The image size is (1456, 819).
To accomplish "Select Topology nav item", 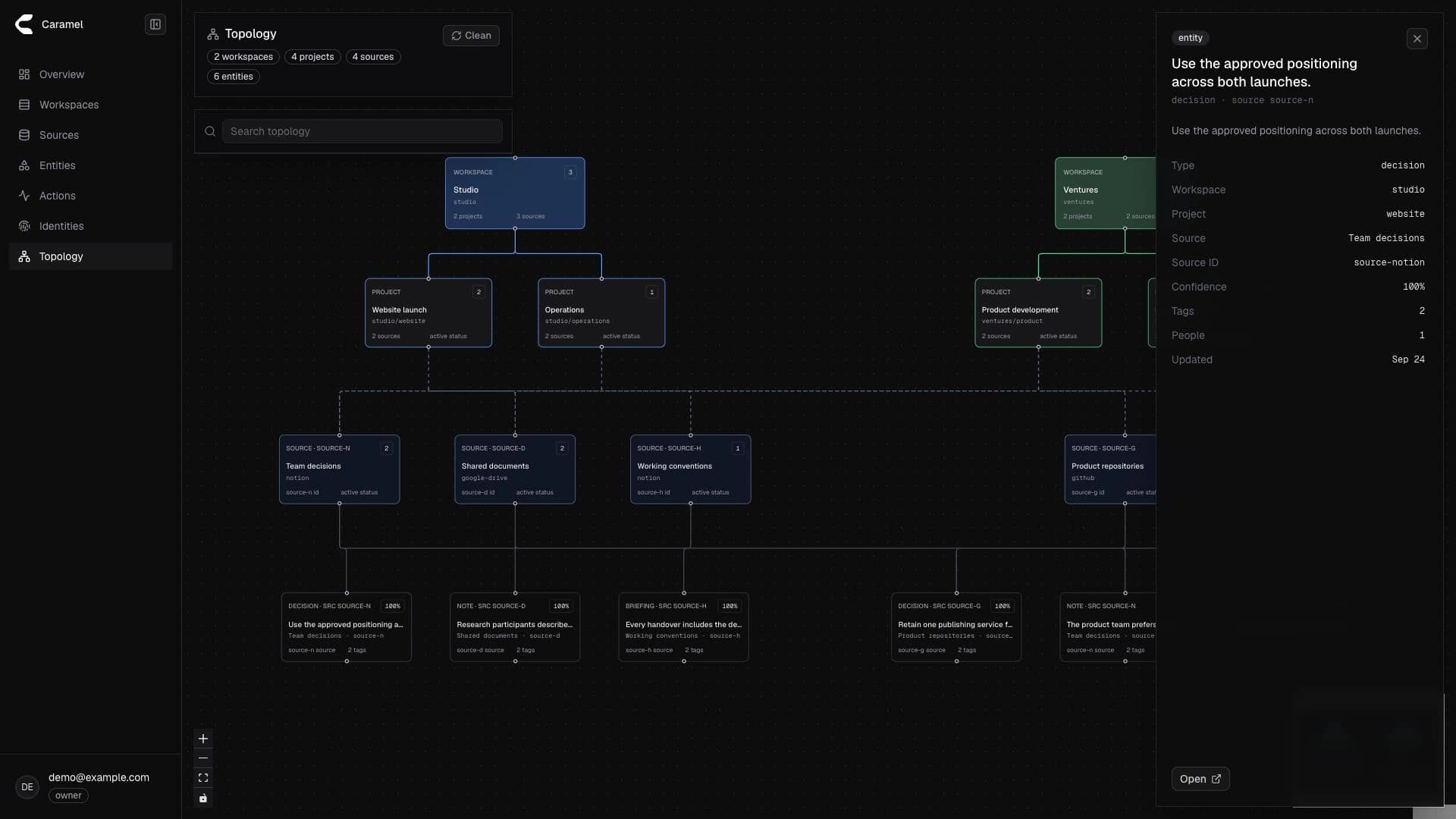I will (90, 256).
